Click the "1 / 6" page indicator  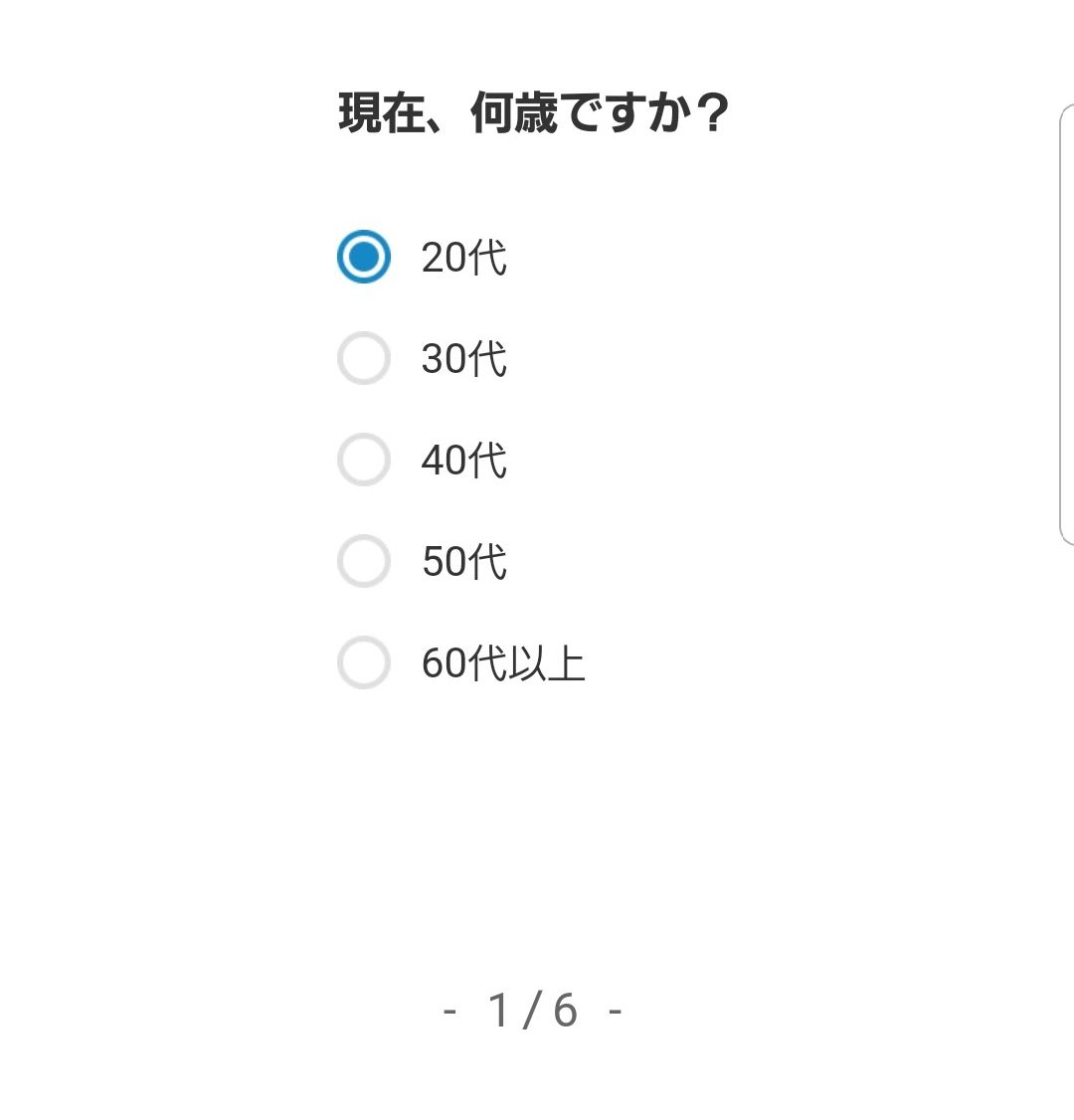click(x=533, y=1010)
